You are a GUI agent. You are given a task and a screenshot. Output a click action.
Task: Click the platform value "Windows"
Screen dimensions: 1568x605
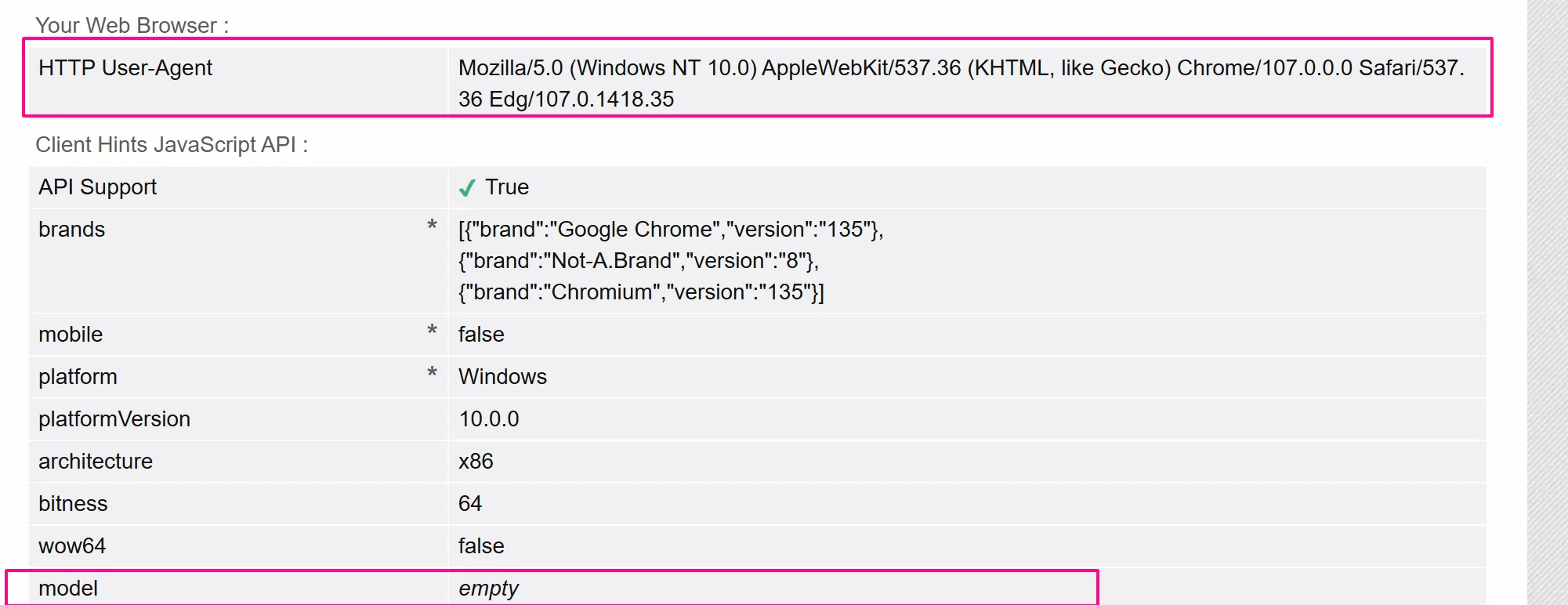[x=502, y=377]
